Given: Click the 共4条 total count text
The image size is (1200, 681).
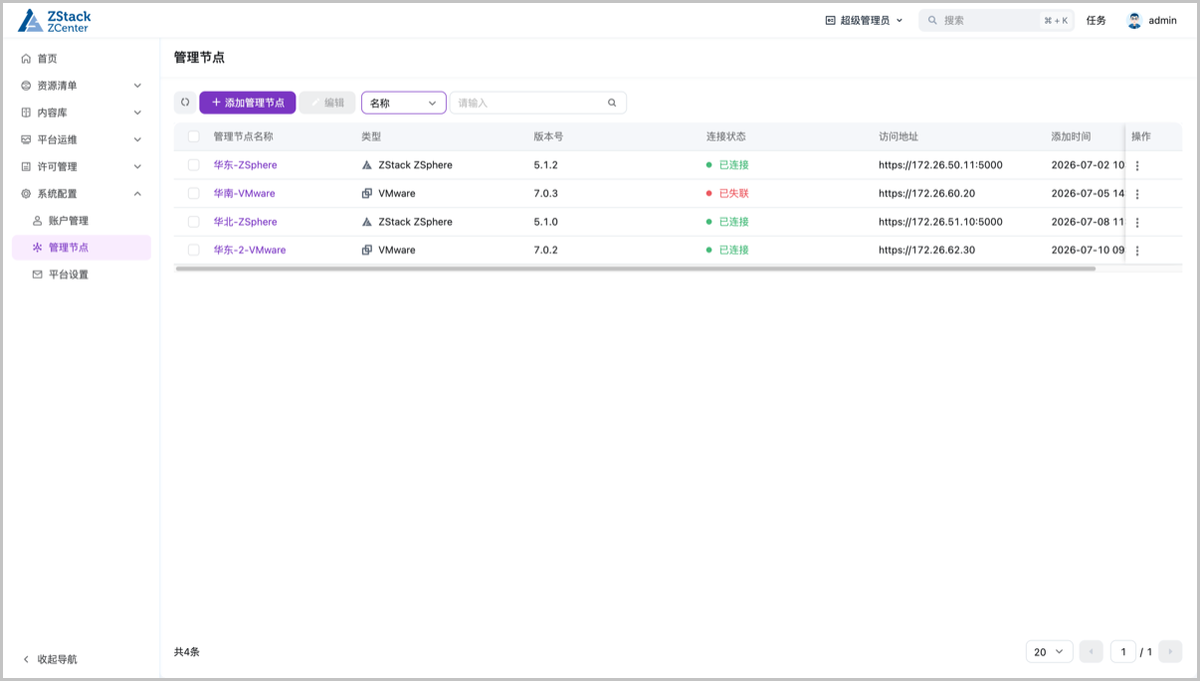Looking at the screenshot, I should pyautogui.click(x=187, y=651).
